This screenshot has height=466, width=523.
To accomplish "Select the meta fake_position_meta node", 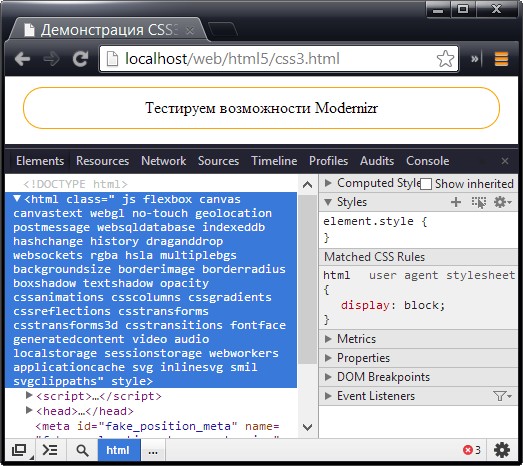I will pos(157,426).
